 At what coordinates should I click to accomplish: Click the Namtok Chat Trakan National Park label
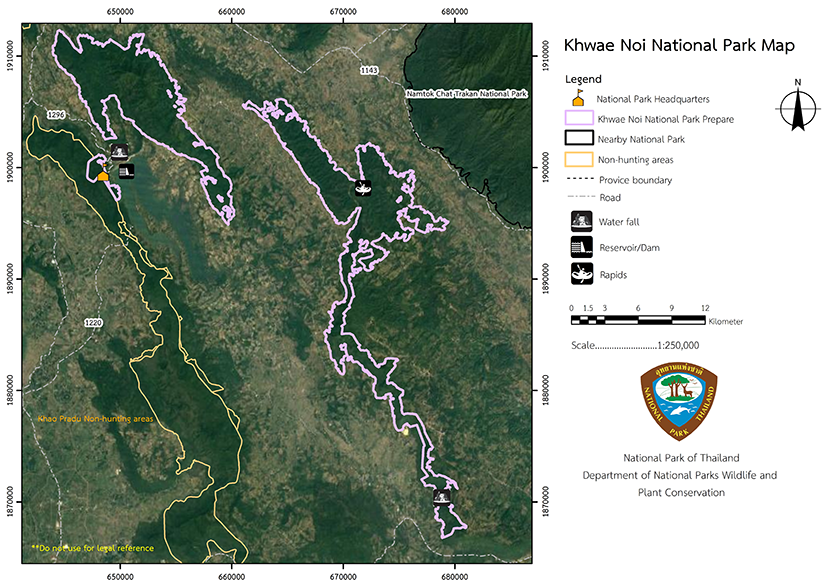[466, 94]
